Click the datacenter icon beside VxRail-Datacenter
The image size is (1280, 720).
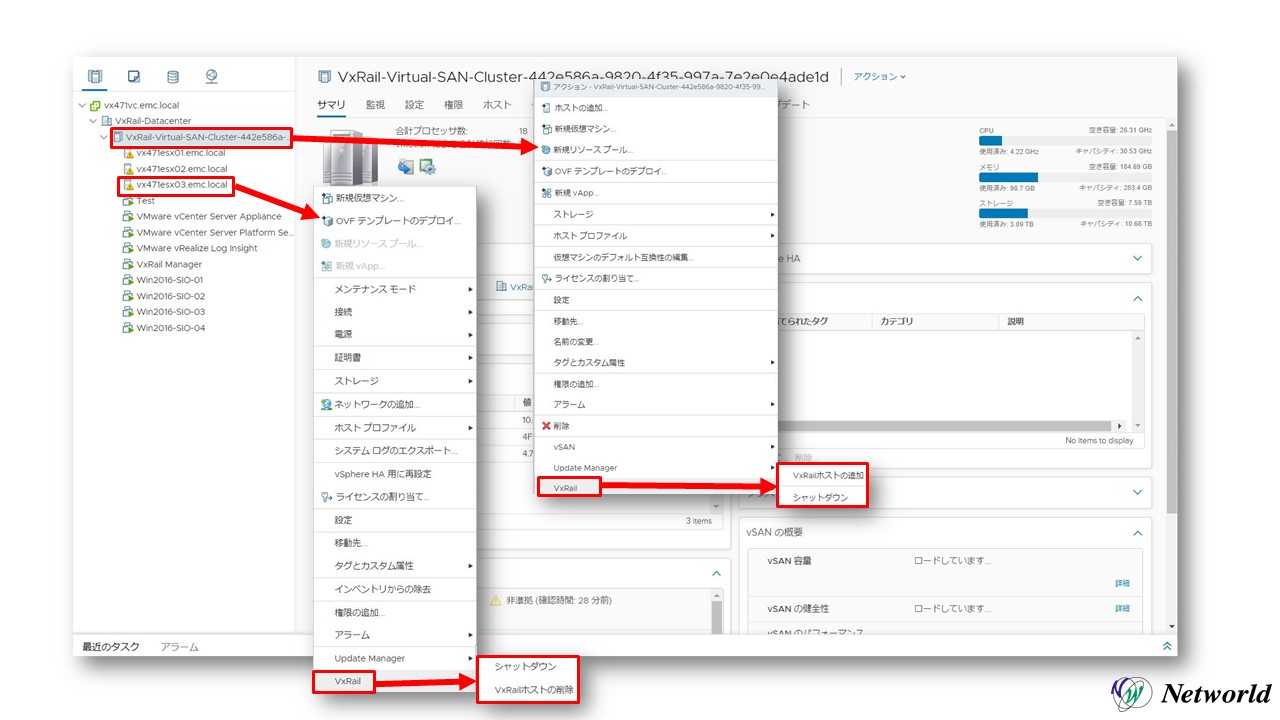(107, 121)
